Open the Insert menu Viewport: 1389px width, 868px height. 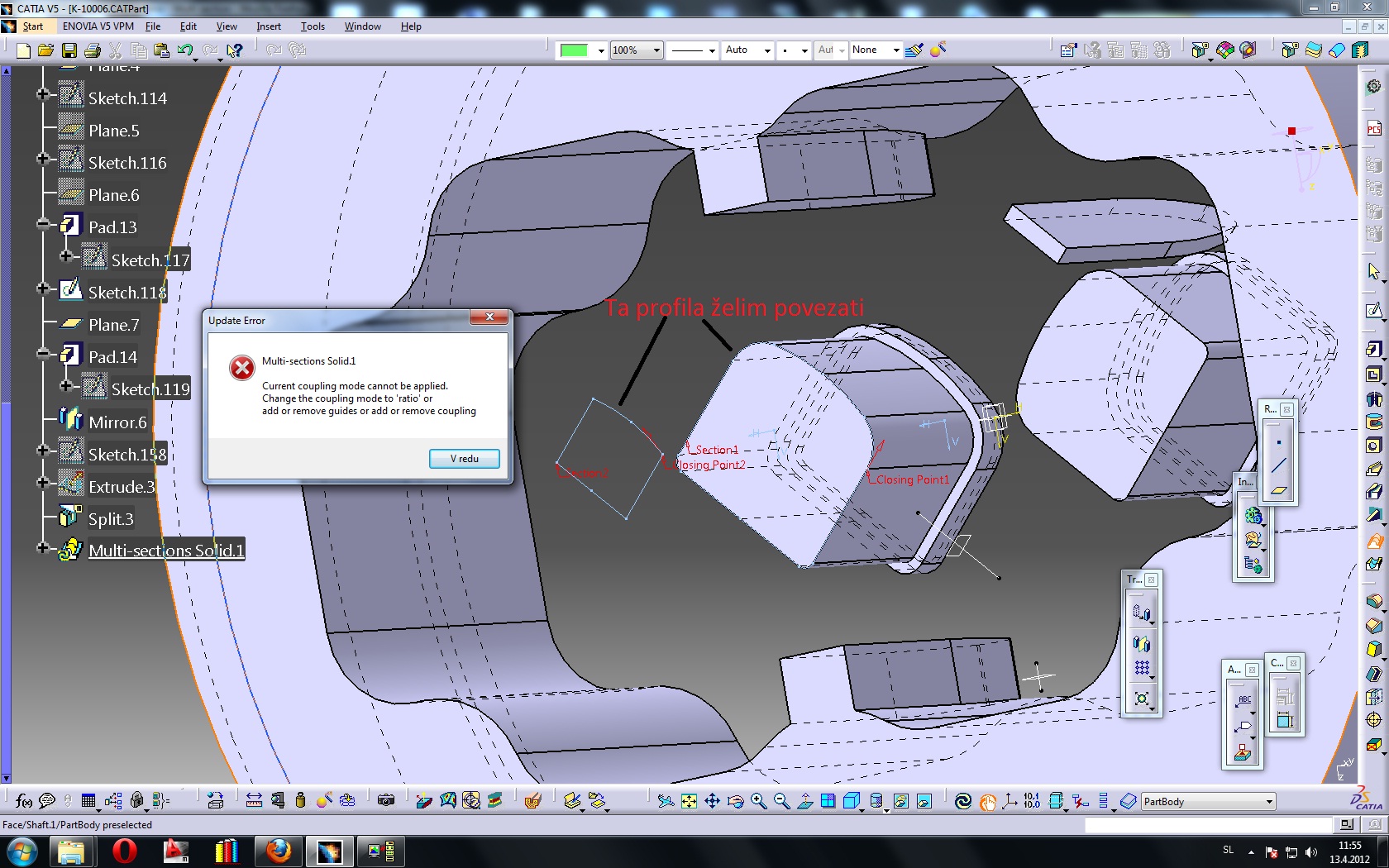[269, 26]
